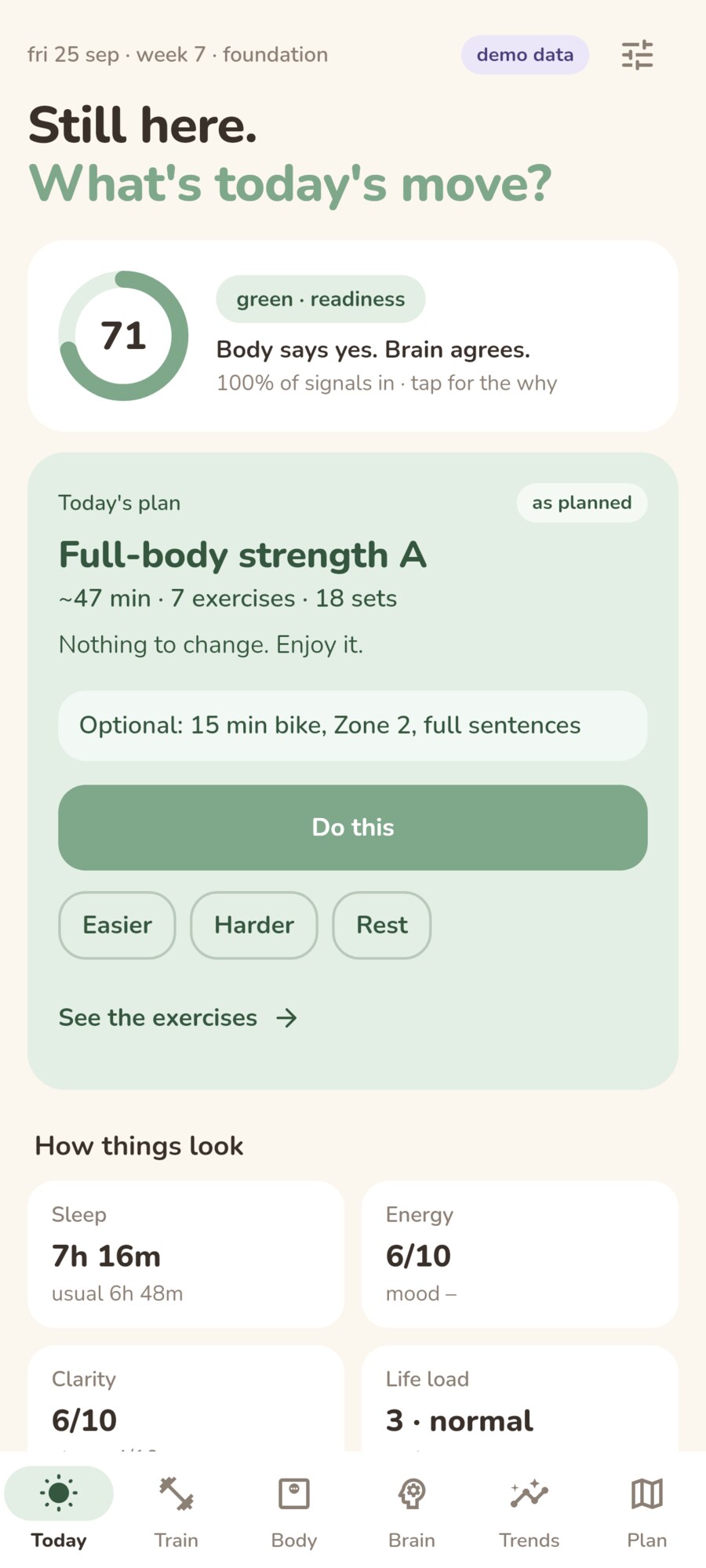The image size is (706, 1568).
Task: Tap the readiness score 71 progress ring
Action: [123, 336]
